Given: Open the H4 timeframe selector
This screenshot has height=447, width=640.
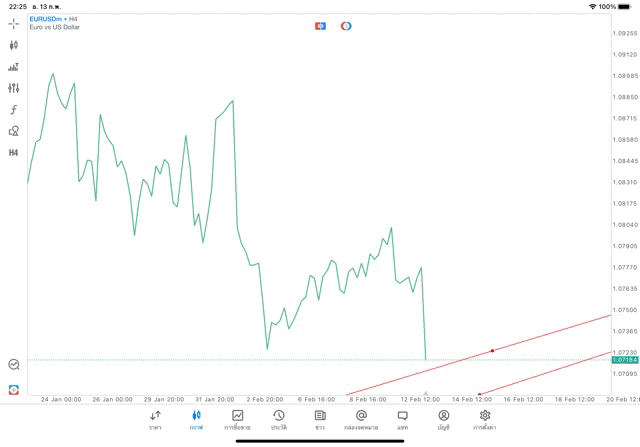Looking at the screenshot, I should point(14,153).
